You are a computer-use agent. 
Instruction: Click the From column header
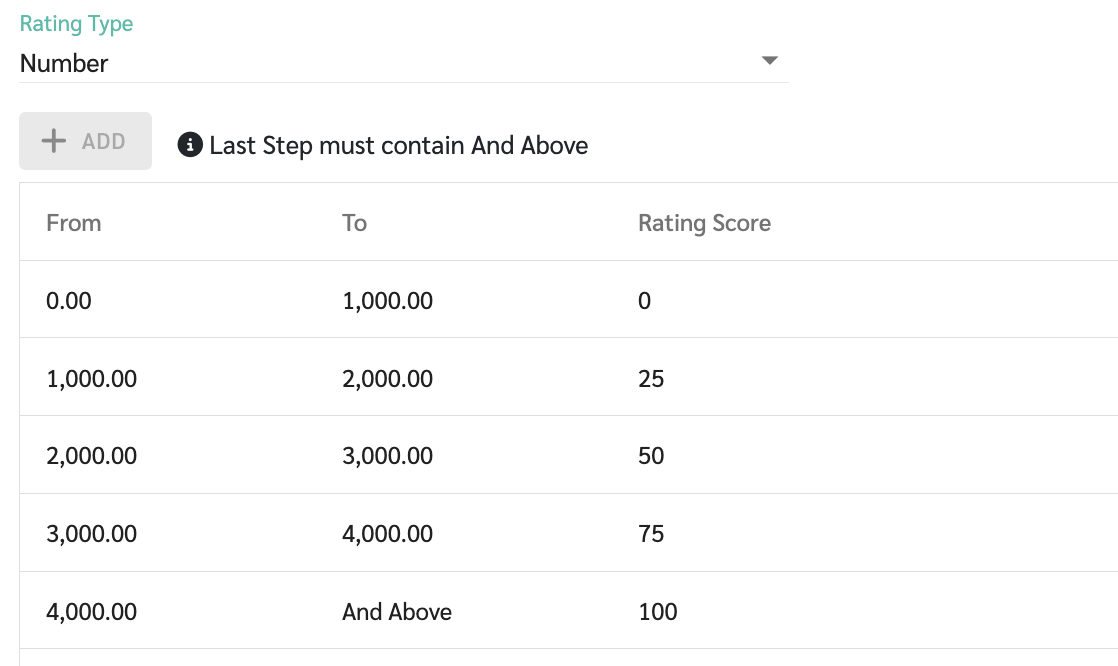tap(73, 223)
